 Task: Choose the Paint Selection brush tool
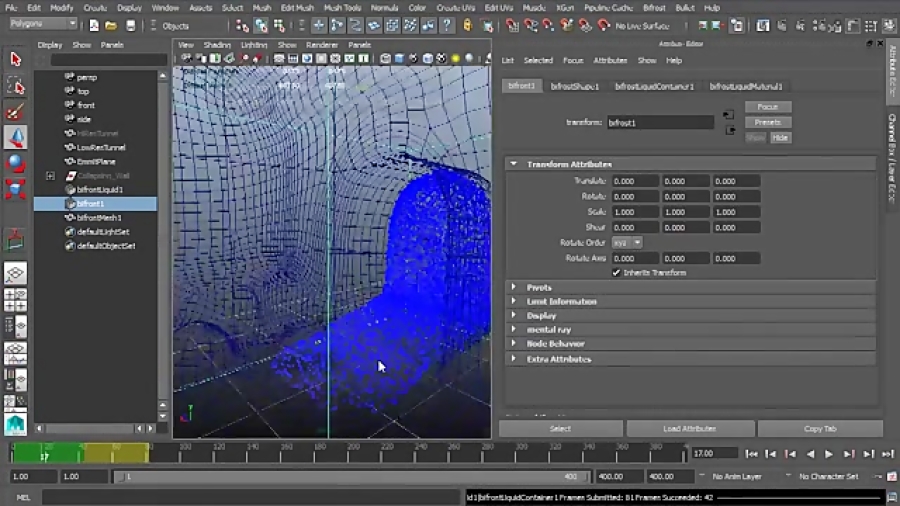[x=15, y=112]
